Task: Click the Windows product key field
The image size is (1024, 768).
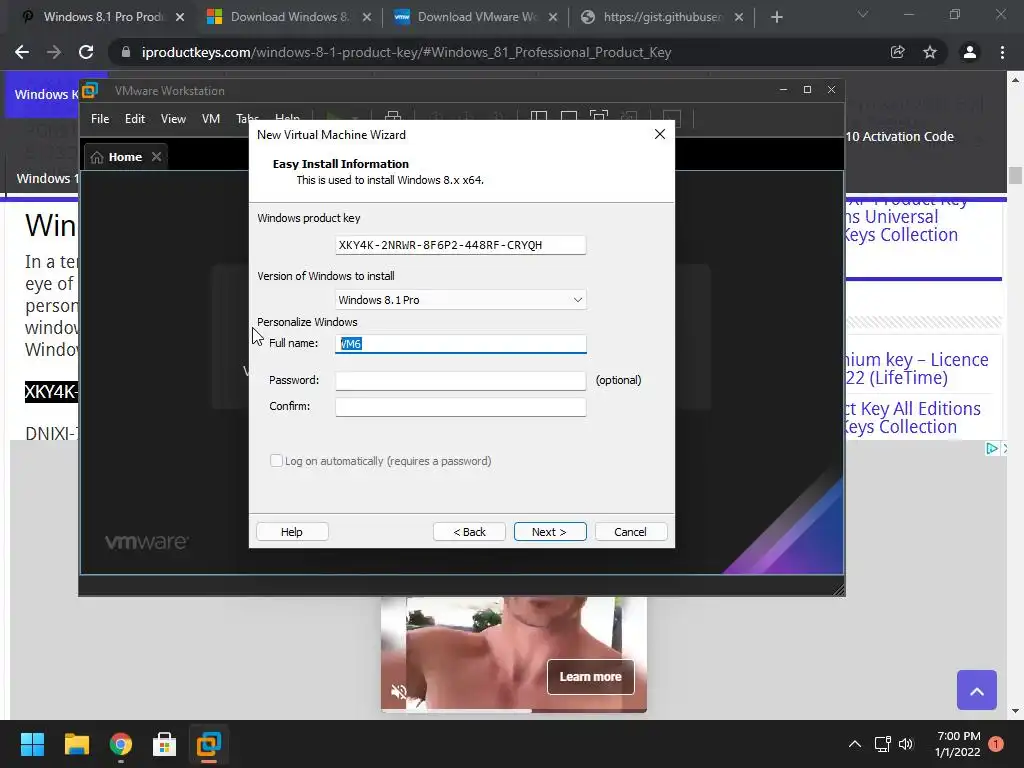Action: (x=460, y=245)
